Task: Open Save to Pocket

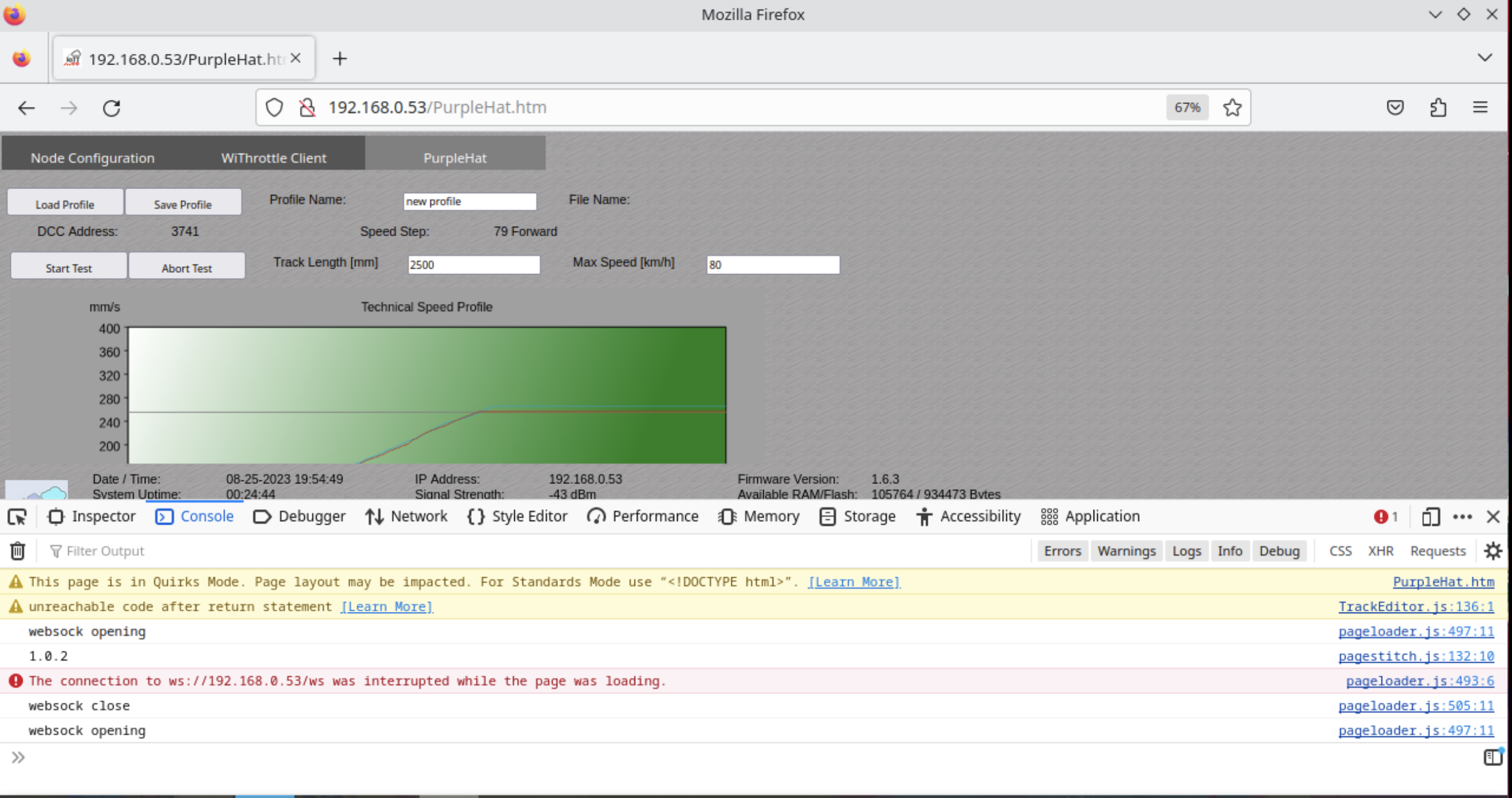Action: (1395, 108)
